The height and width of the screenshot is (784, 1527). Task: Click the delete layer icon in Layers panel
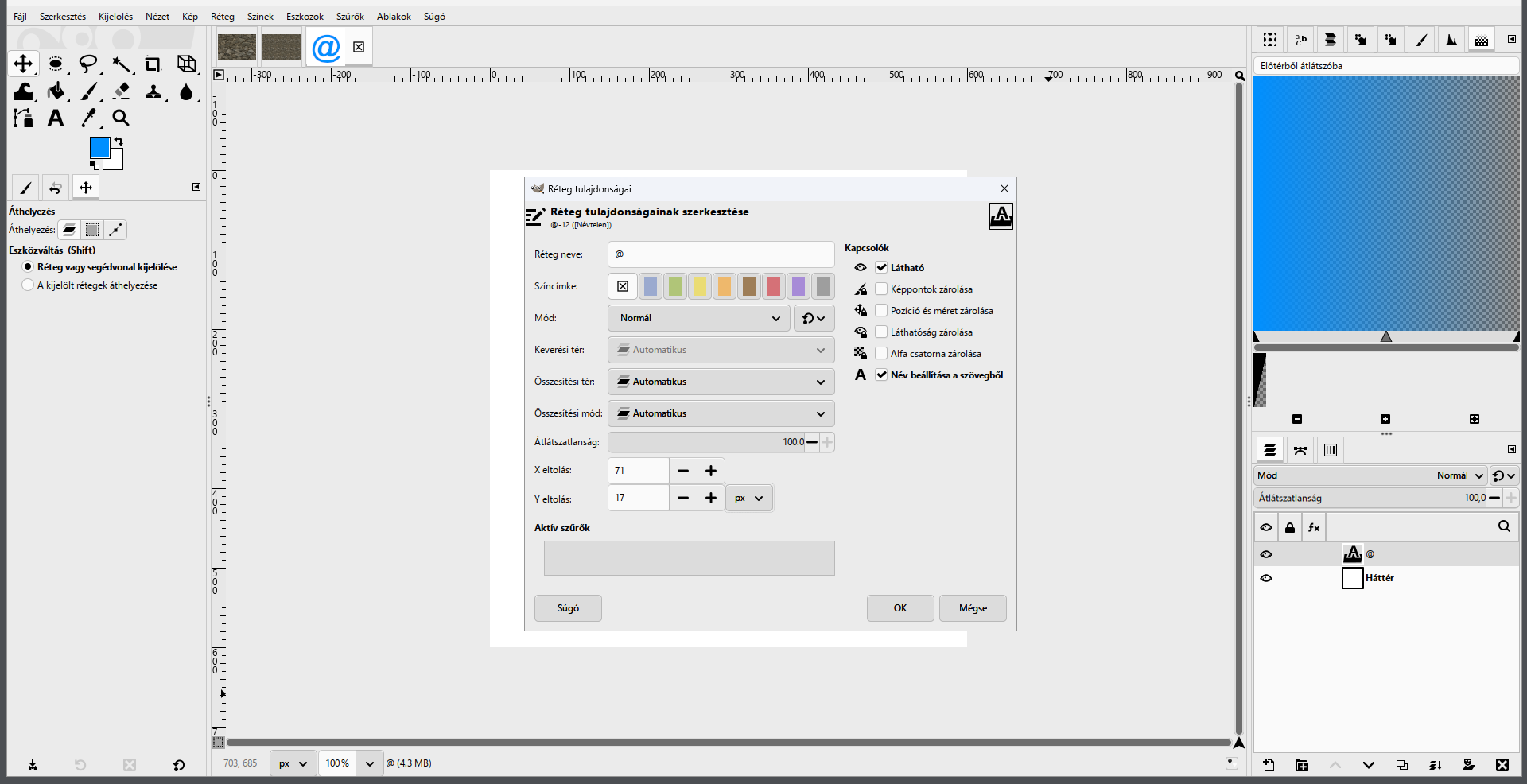1502,765
